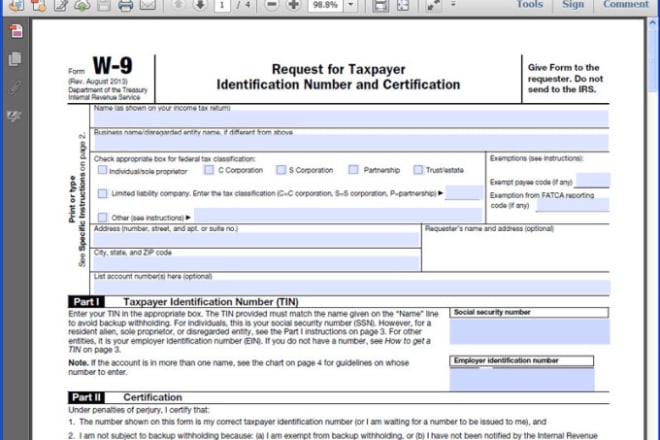Zoom out using the minus button
660x440 pixels.
pyautogui.click(x=272, y=5)
